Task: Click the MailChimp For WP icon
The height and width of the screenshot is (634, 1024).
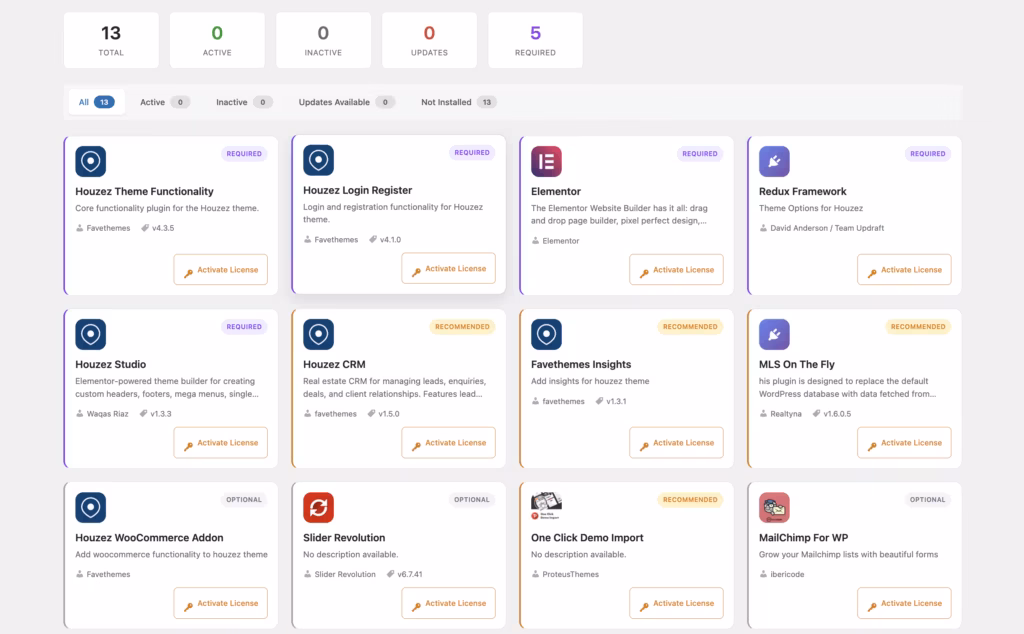Action: coord(775,507)
